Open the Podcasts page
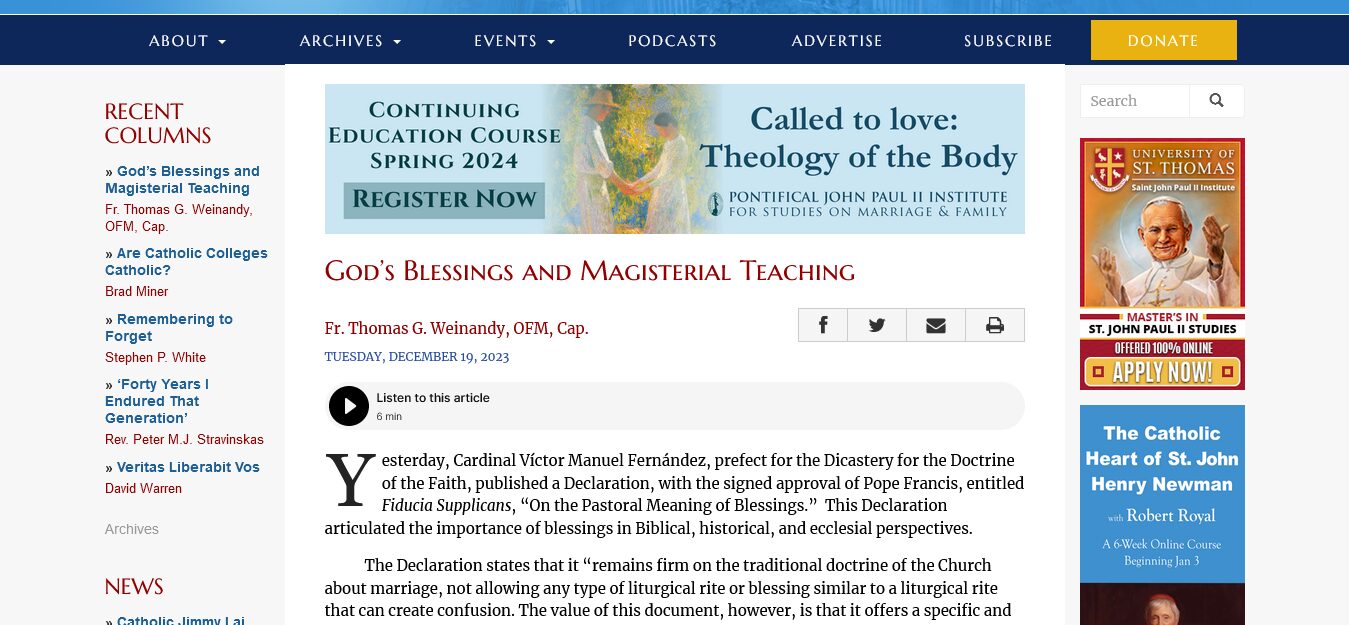Screen dimensions: 1349x625 tap(672, 41)
